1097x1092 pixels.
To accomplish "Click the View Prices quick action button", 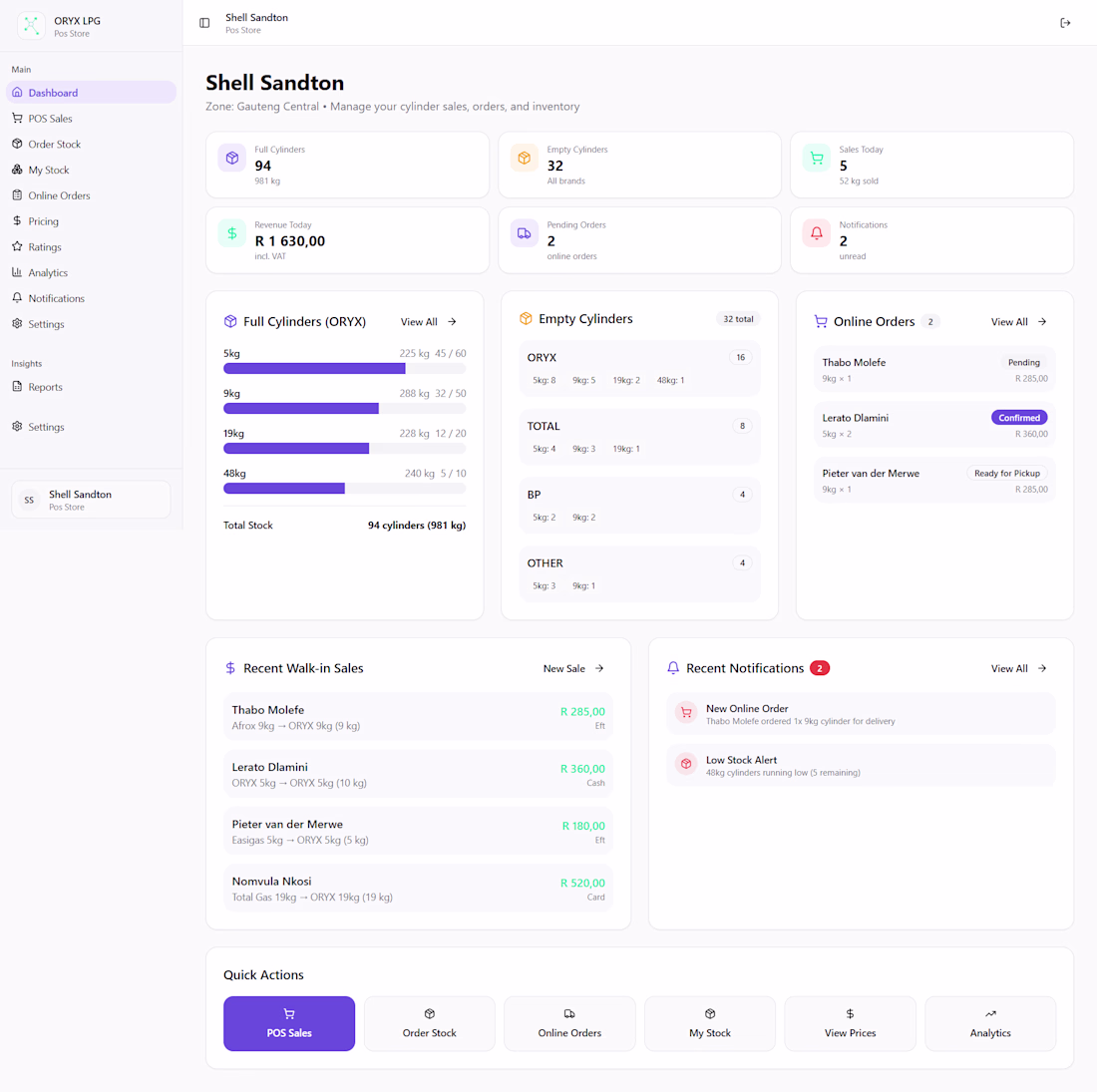I will [850, 1023].
